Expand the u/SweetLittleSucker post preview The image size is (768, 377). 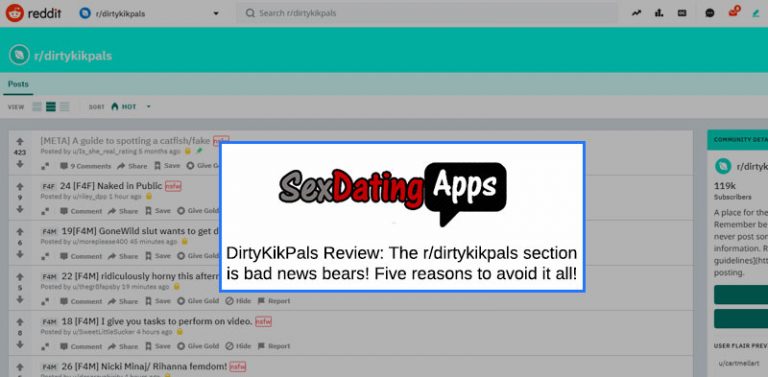pyautogui.click(x=45, y=346)
